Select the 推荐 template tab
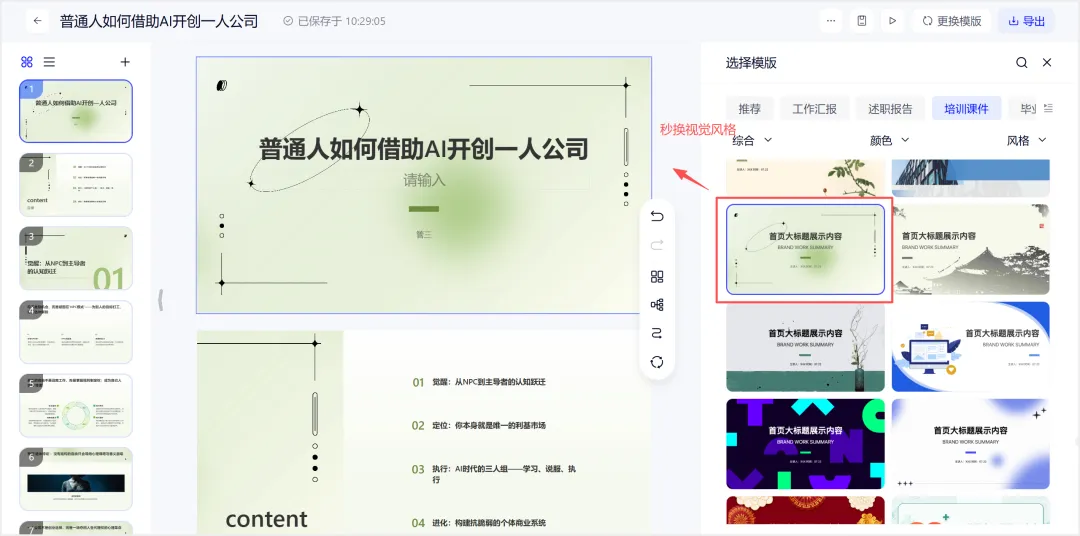 (749, 109)
